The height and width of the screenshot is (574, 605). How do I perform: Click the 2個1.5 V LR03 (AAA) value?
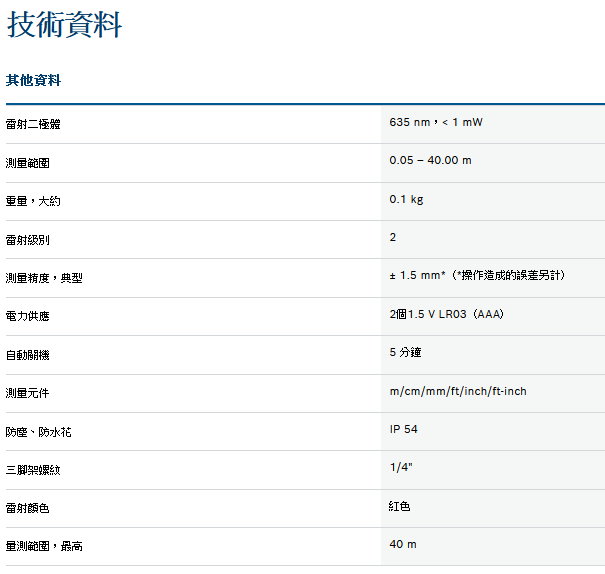pyautogui.click(x=446, y=314)
